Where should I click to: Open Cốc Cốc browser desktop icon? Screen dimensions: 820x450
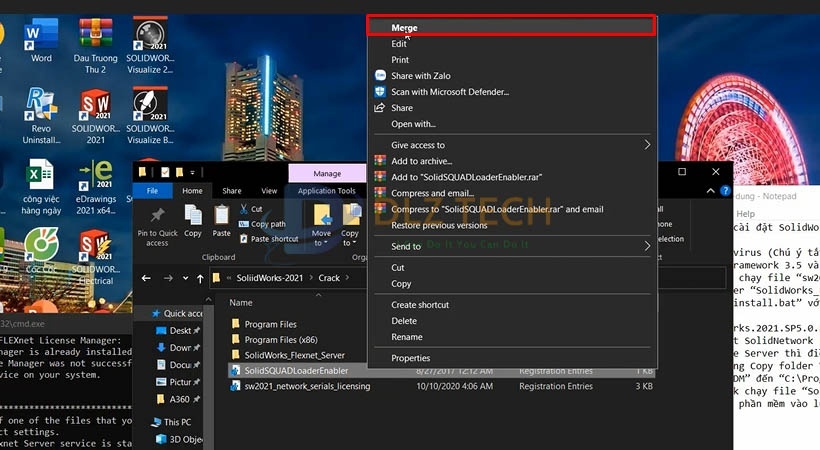(41, 251)
